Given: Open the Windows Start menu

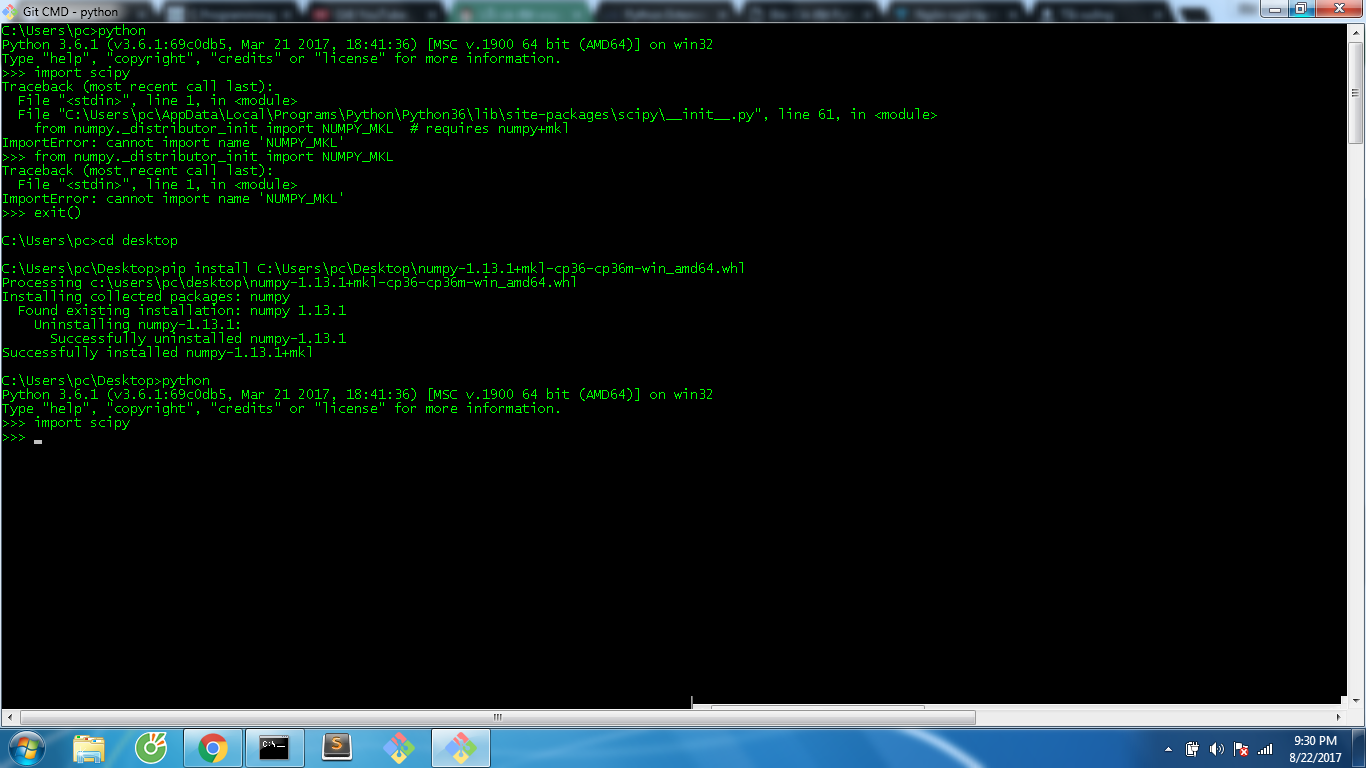Looking at the screenshot, I should (26, 747).
